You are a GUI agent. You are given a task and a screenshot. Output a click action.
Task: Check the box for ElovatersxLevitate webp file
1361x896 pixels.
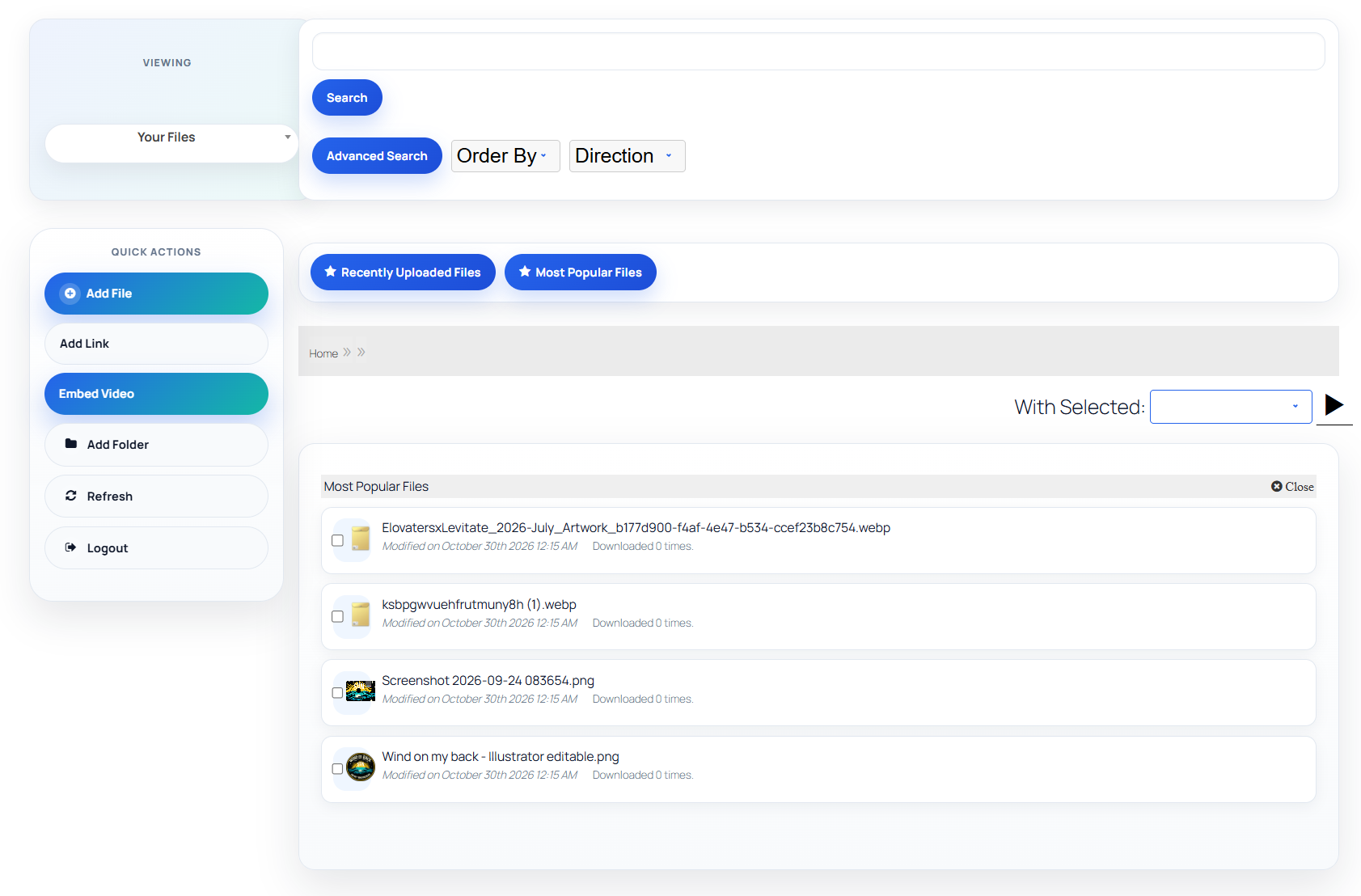click(x=338, y=540)
